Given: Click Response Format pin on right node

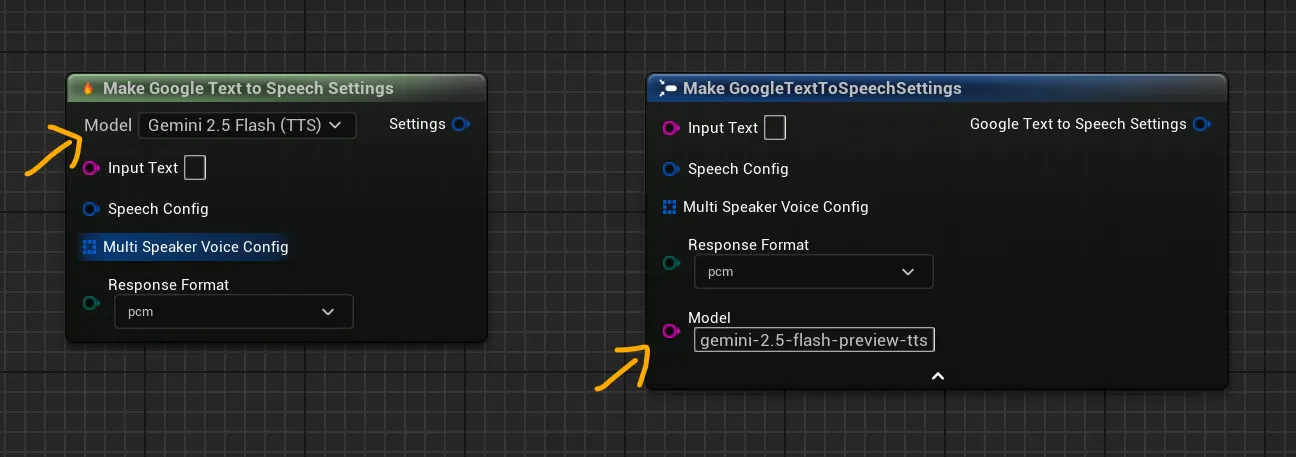Looking at the screenshot, I should coord(672,263).
